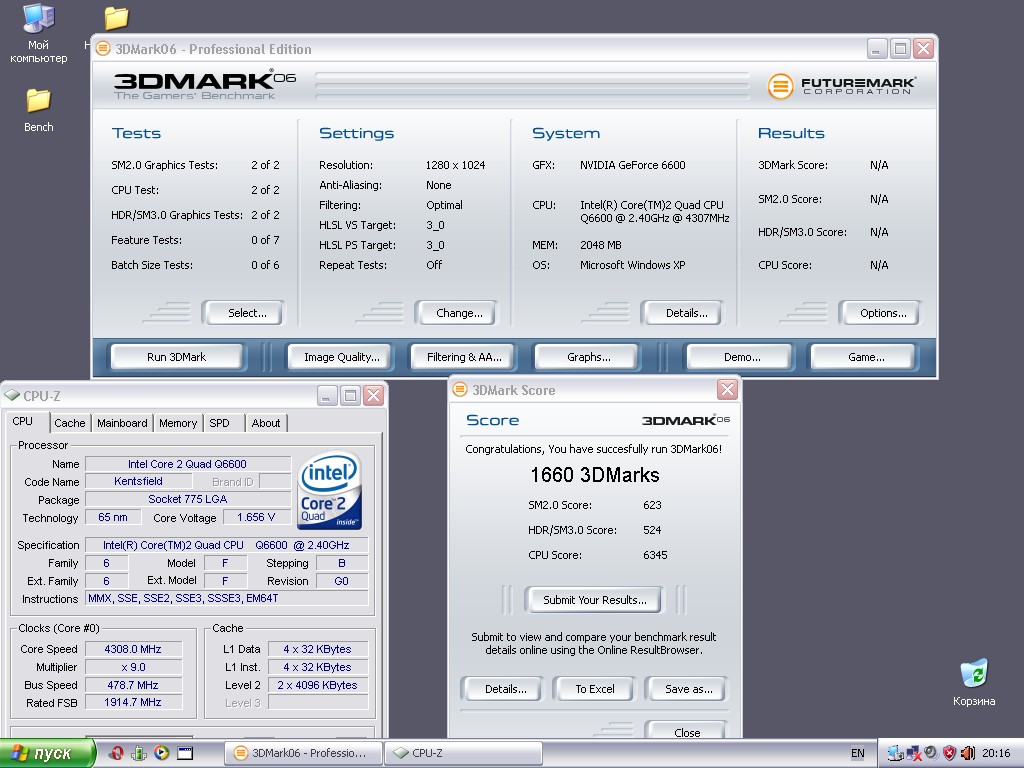Click Submit Your Results... button

594,600
